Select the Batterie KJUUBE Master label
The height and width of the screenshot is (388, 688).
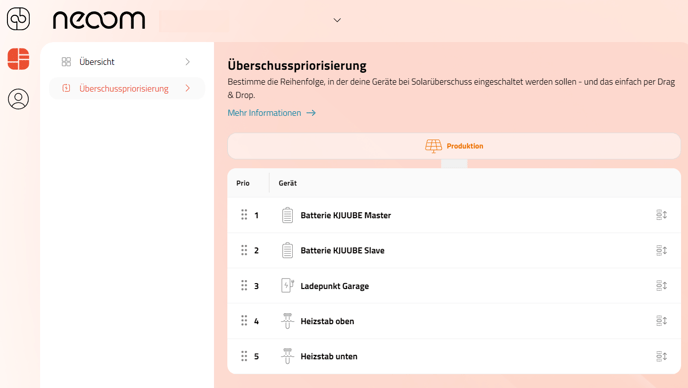pos(346,215)
